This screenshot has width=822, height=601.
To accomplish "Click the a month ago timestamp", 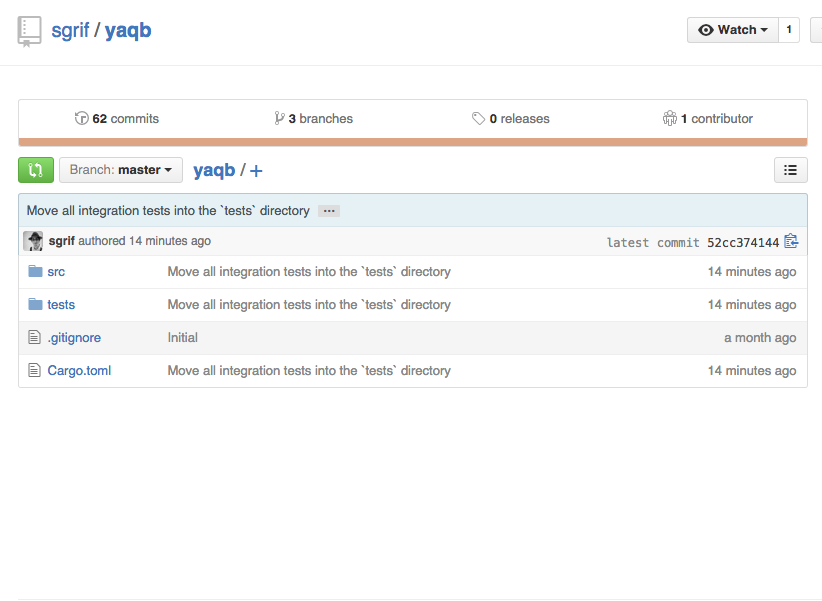I will click(760, 338).
